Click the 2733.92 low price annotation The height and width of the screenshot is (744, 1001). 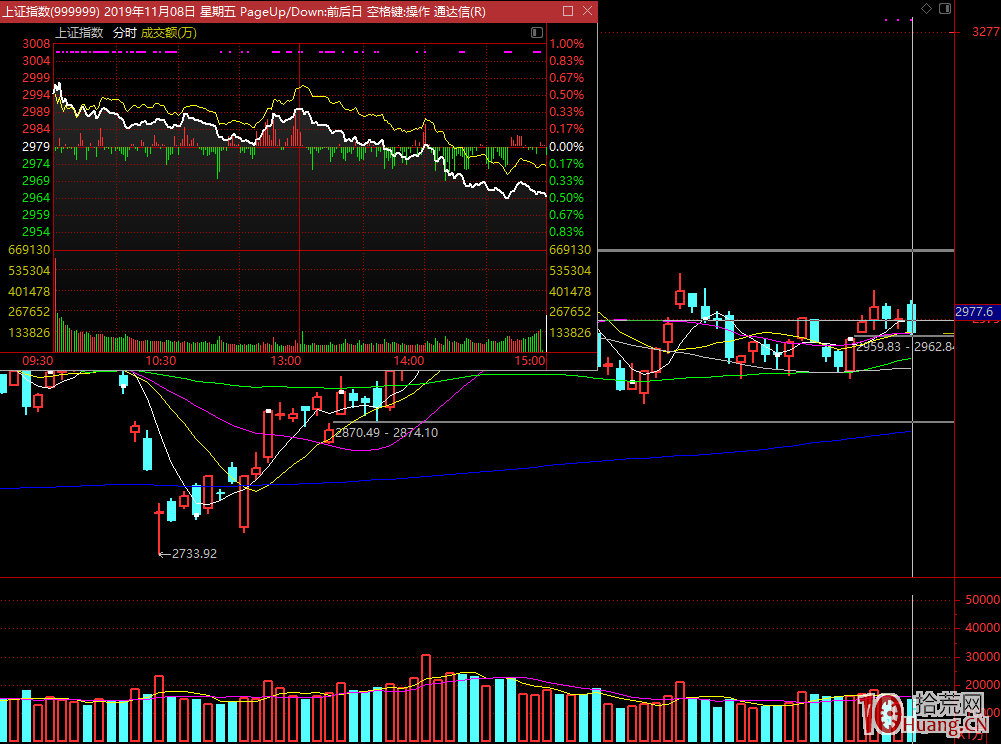195,554
